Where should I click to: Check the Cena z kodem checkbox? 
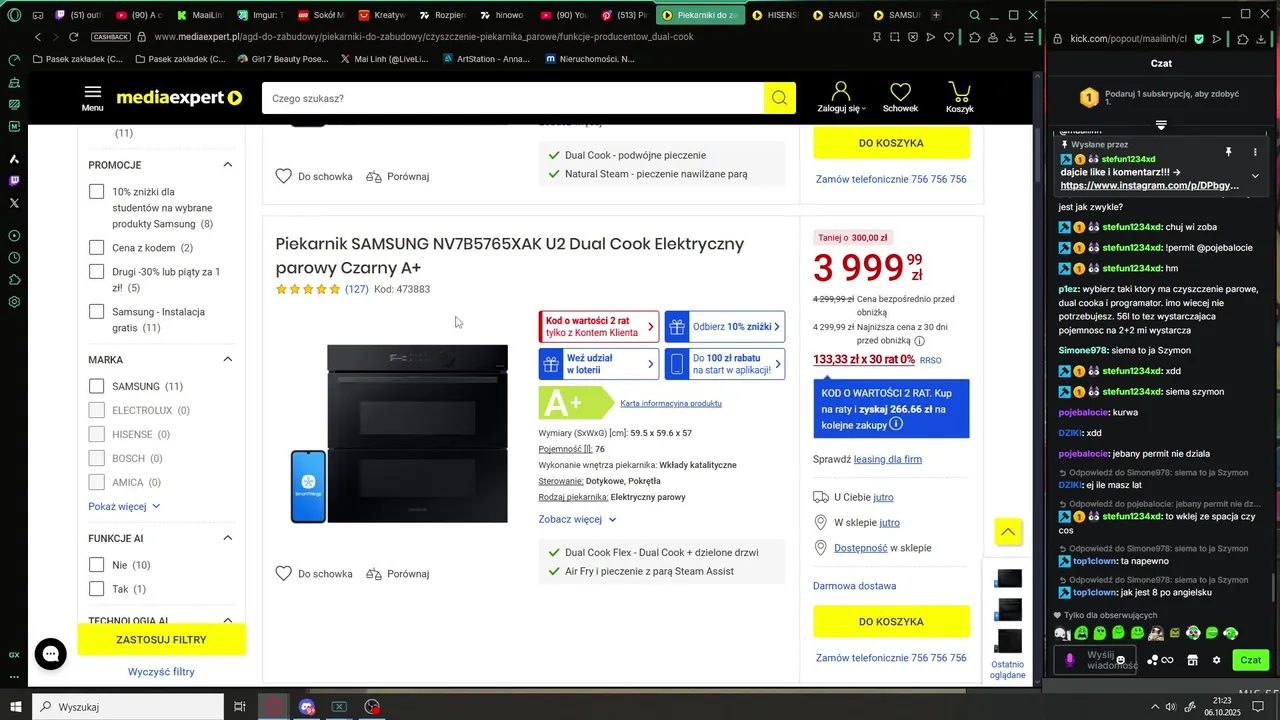click(96, 248)
